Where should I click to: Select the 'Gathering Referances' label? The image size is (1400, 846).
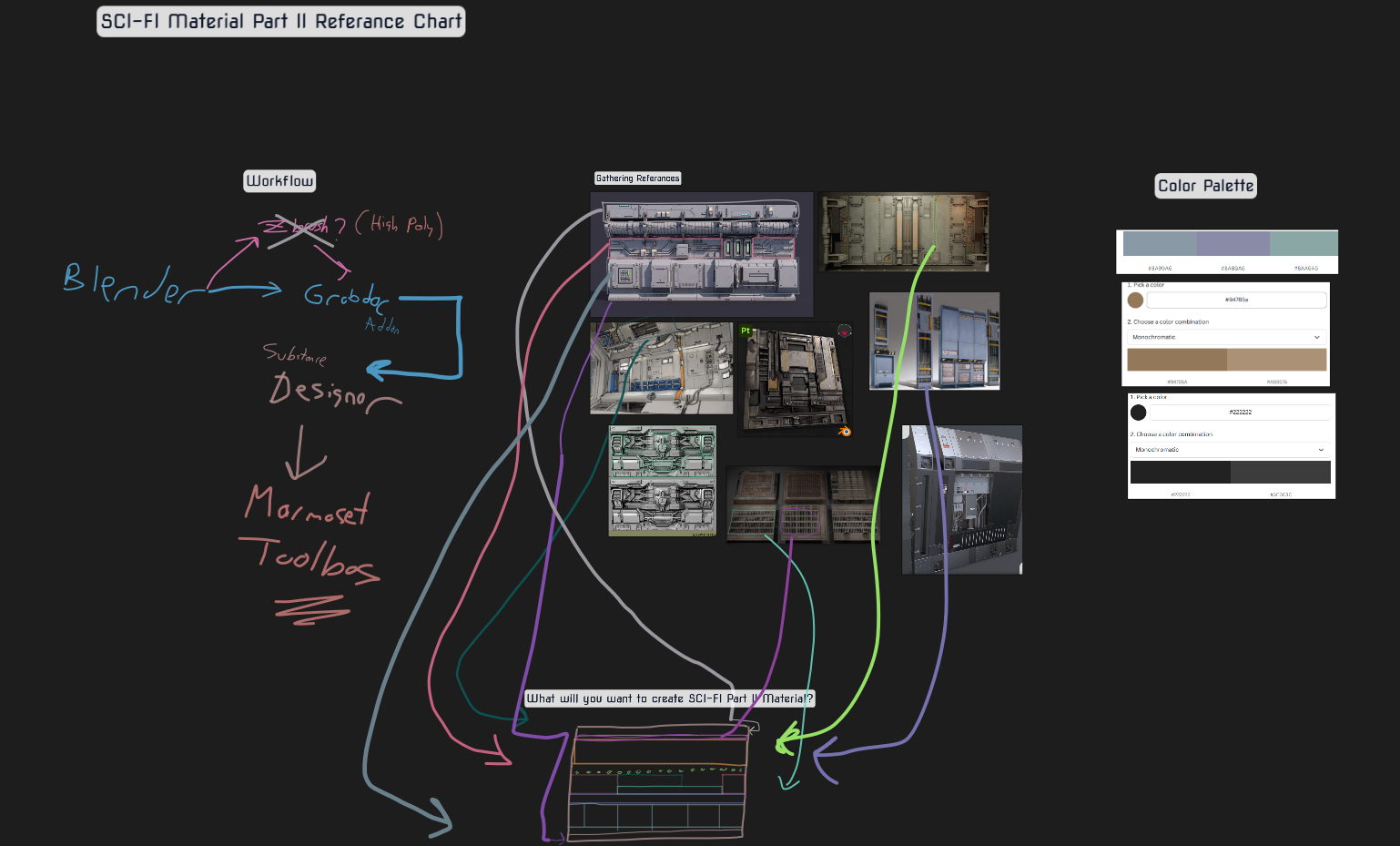pos(637,178)
